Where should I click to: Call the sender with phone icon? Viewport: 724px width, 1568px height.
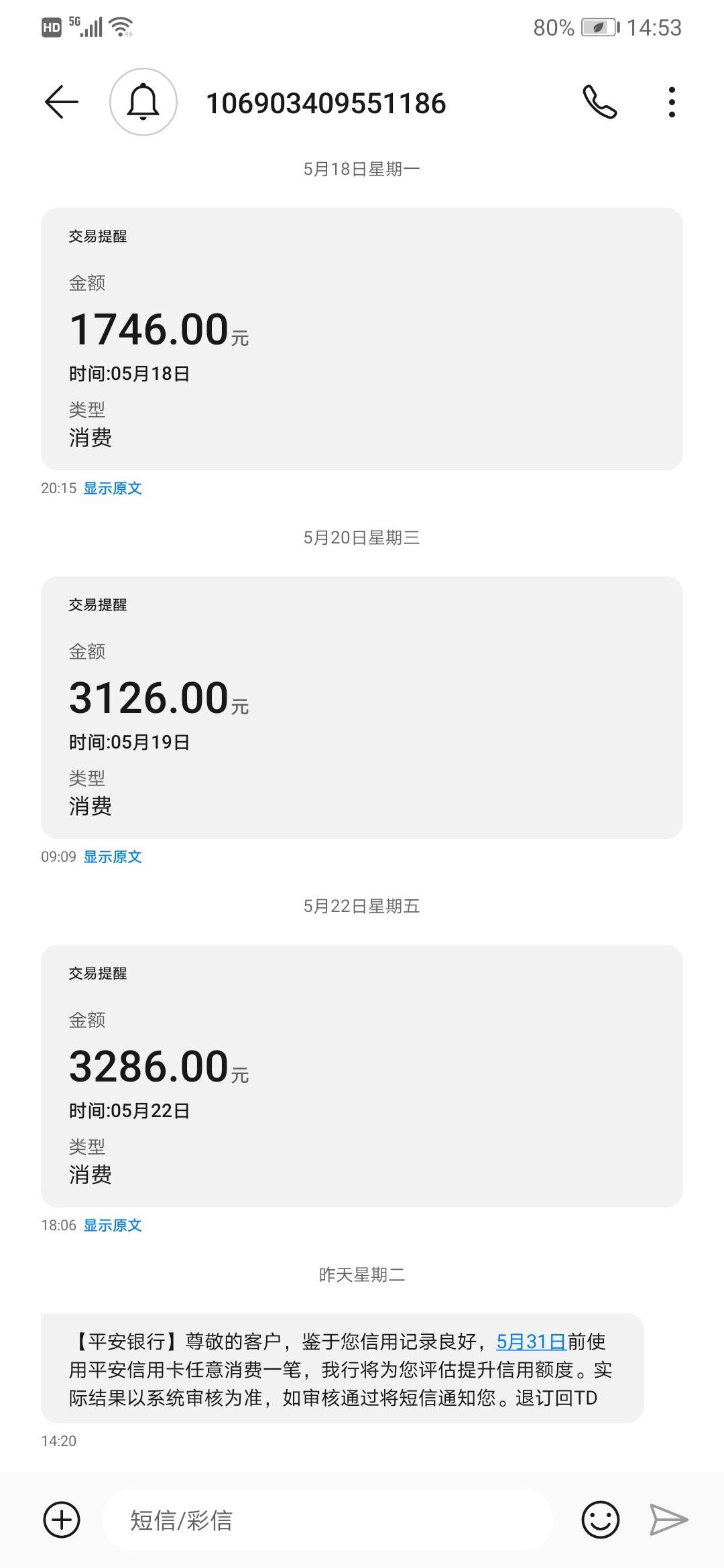coord(599,103)
